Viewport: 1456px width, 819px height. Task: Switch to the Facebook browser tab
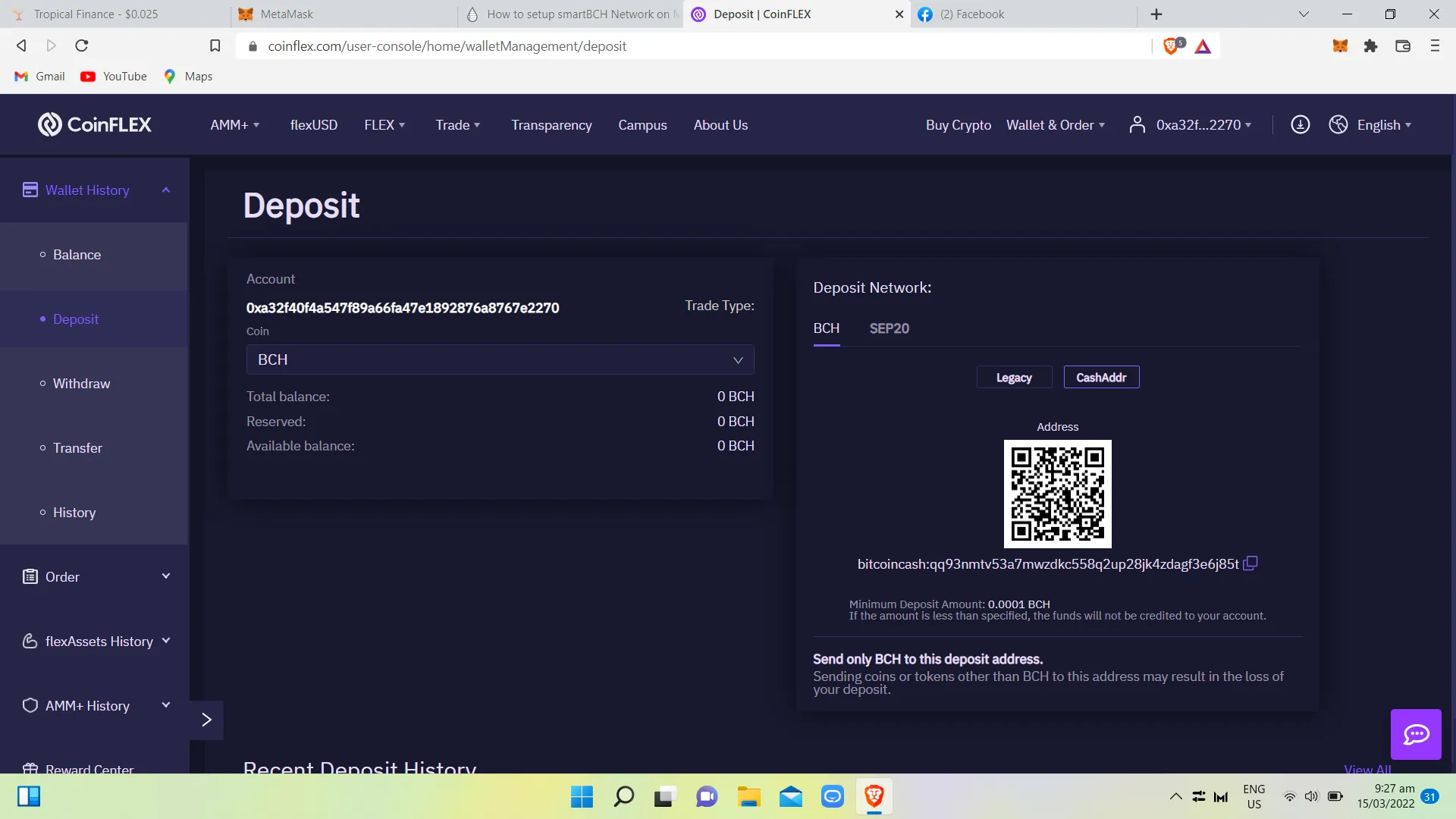pyautogui.click(x=1024, y=14)
